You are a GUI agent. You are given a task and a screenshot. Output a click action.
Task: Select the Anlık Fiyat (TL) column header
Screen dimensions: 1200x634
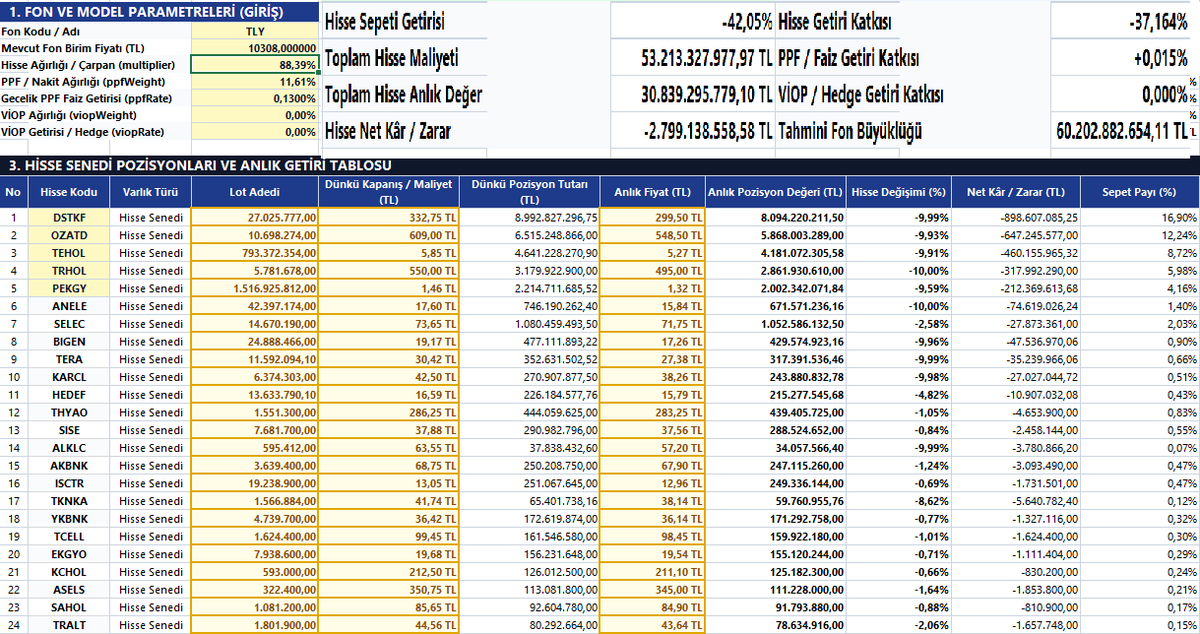652,192
